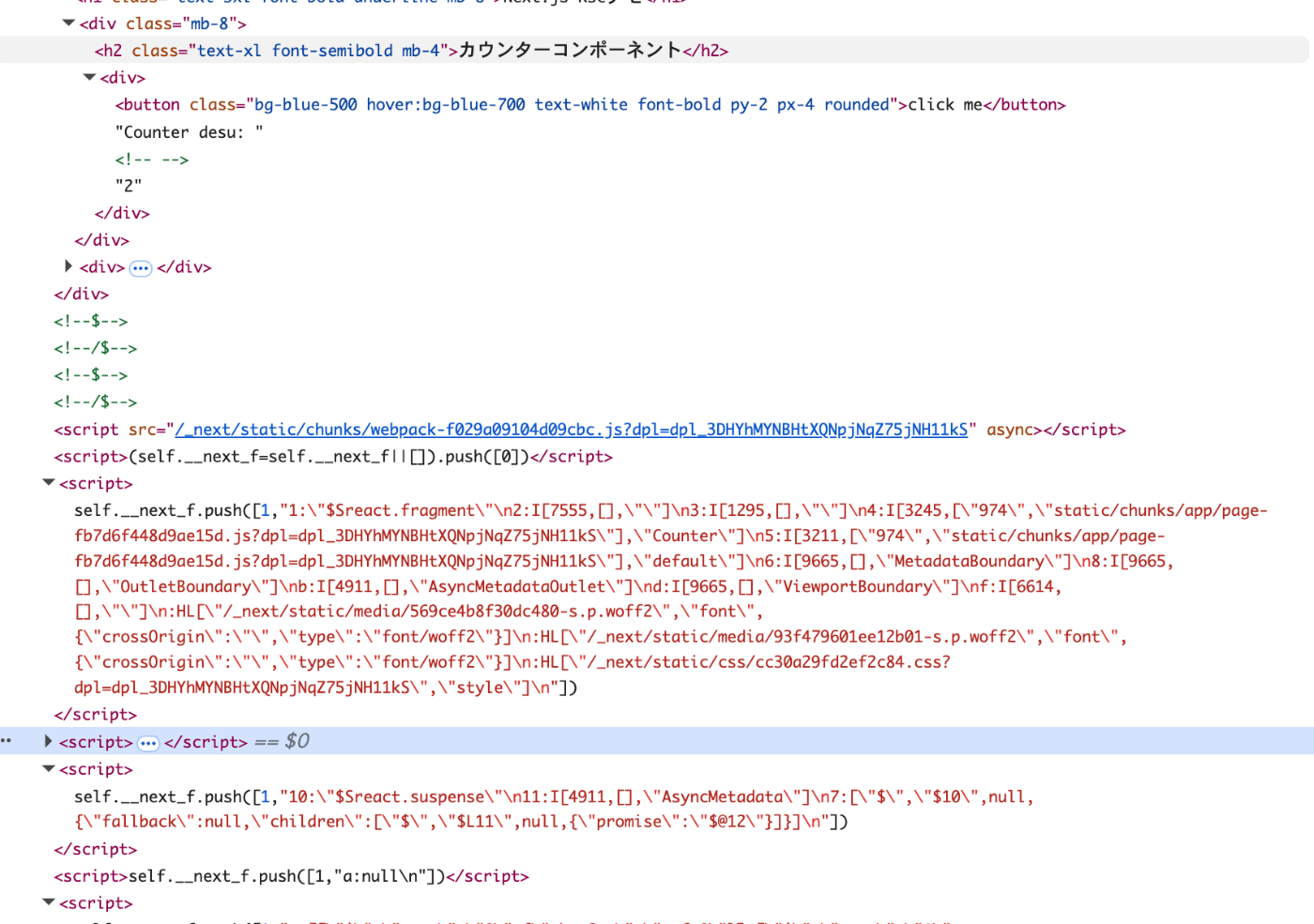Click the ellipsis badge inside the collapsed div
This screenshot has height=924, width=1314.
coord(141,268)
